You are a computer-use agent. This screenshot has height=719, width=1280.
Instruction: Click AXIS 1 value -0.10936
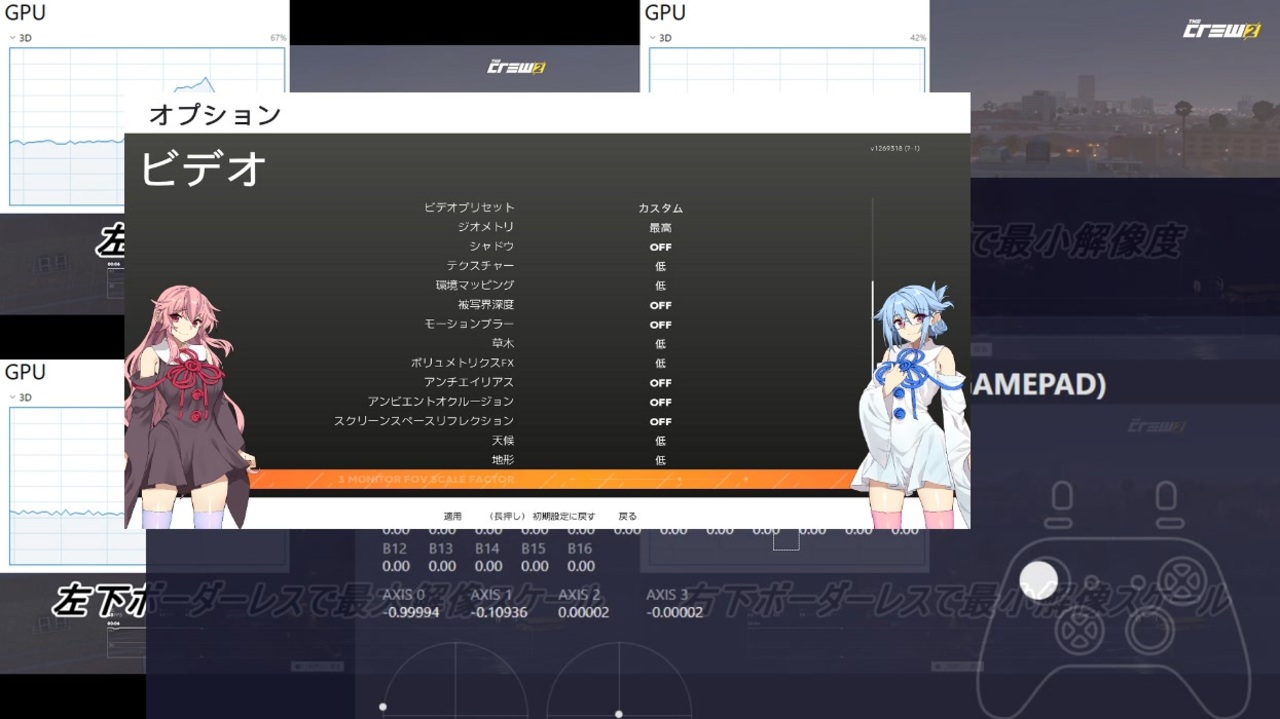(499, 612)
